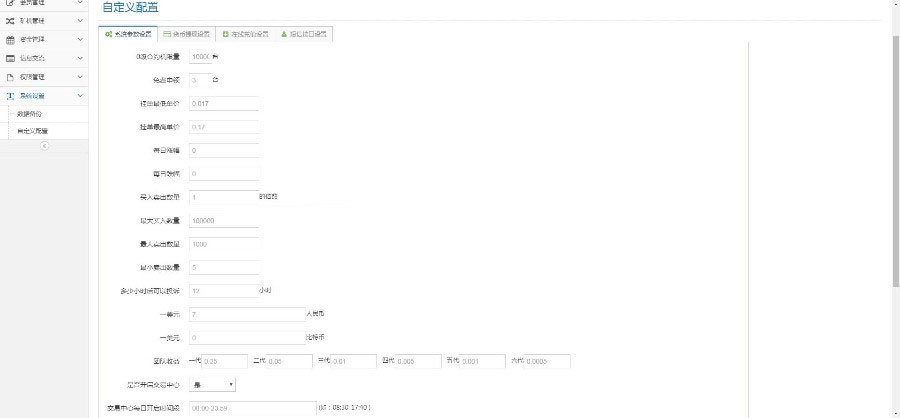Click the calendar icon in the sidebar

click(10, 39)
